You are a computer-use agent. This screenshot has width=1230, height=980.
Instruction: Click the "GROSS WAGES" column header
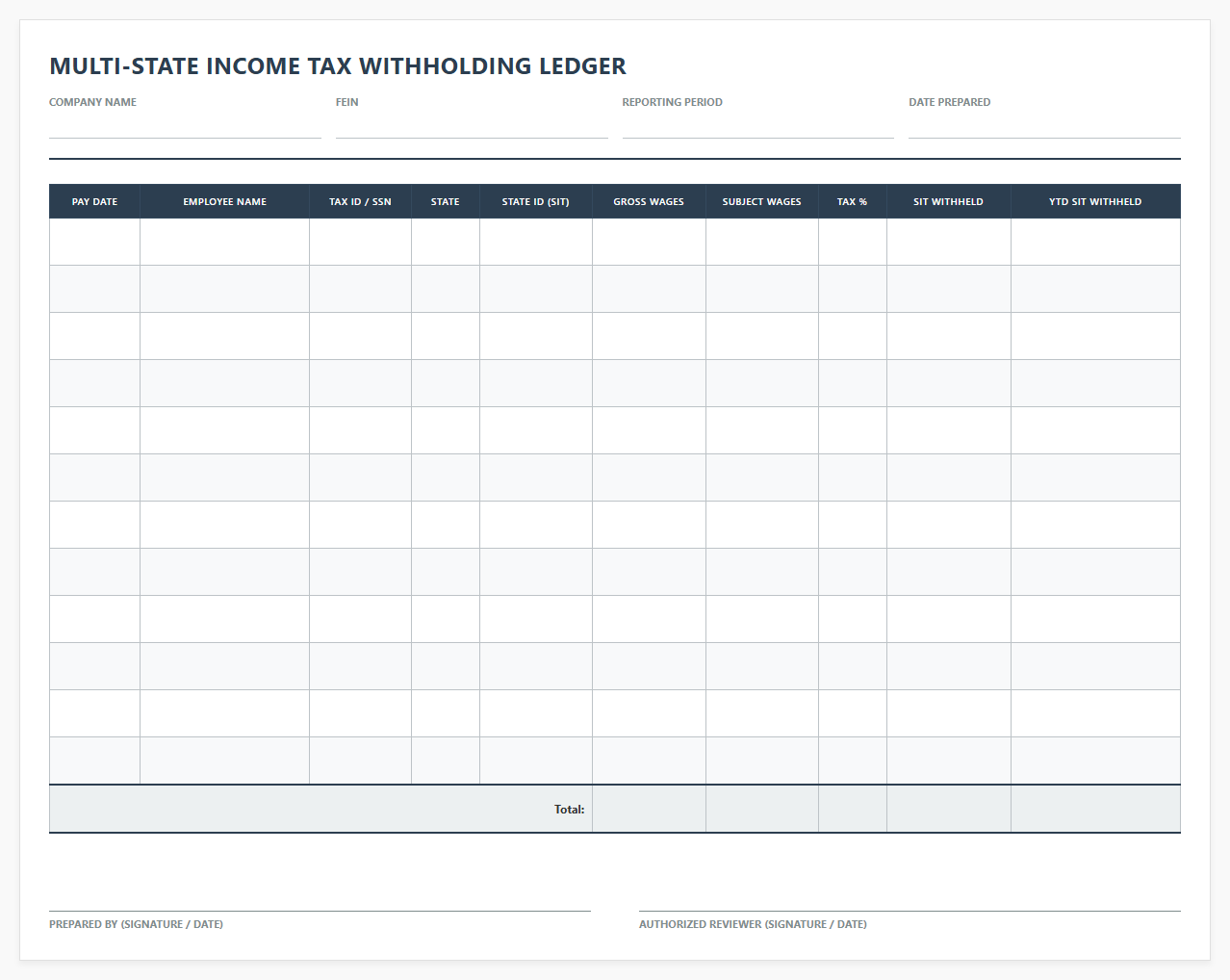(650, 201)
